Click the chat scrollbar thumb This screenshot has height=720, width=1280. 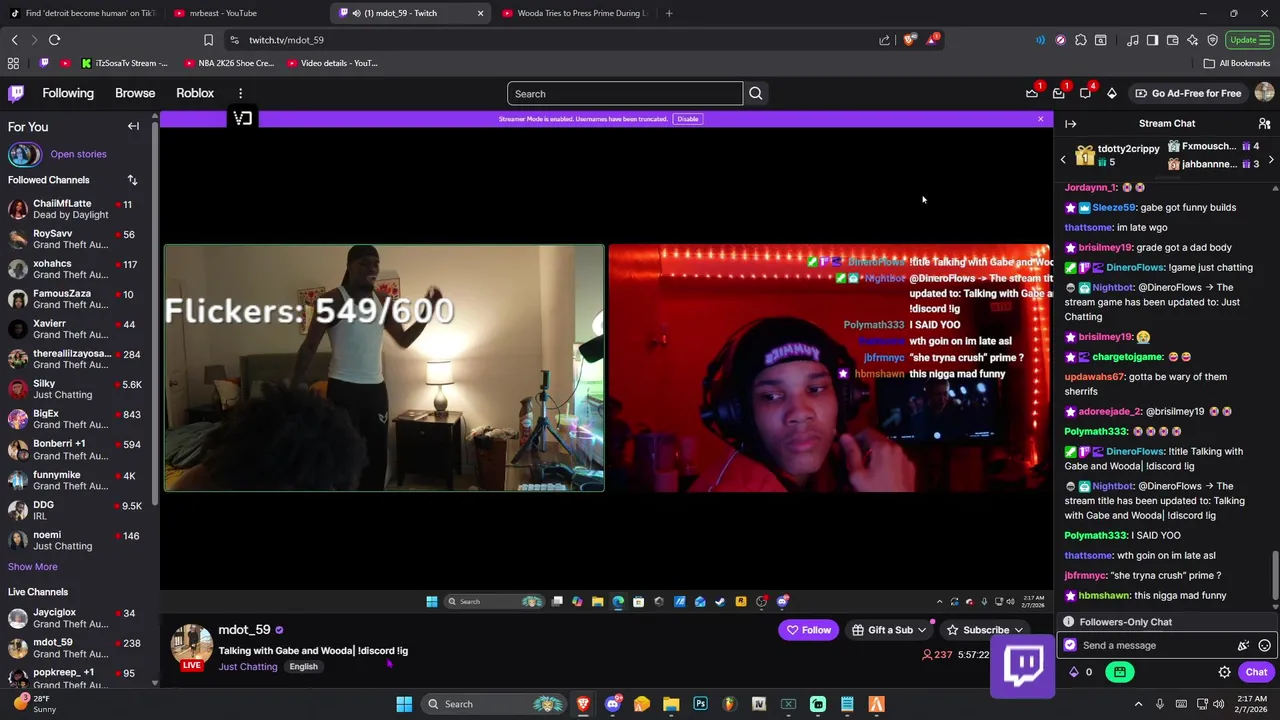pyautogui.click(x=1275, y=575)
